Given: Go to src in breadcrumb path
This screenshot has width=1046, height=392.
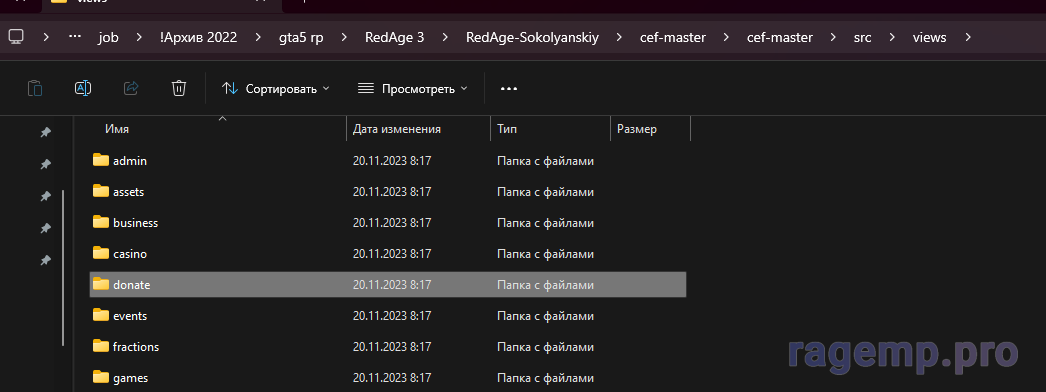Looking at the screenshot, I should pos(862,37).
